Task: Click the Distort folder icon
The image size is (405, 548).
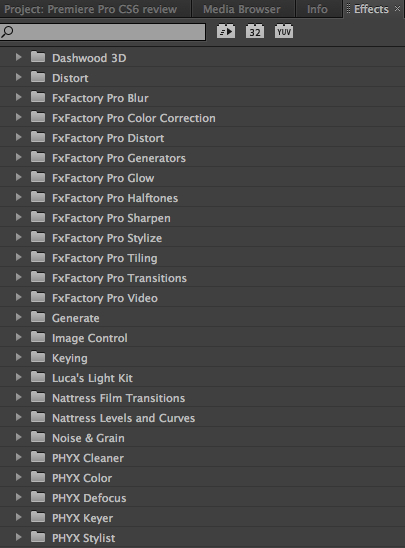Action: click(x=38, y=77)
